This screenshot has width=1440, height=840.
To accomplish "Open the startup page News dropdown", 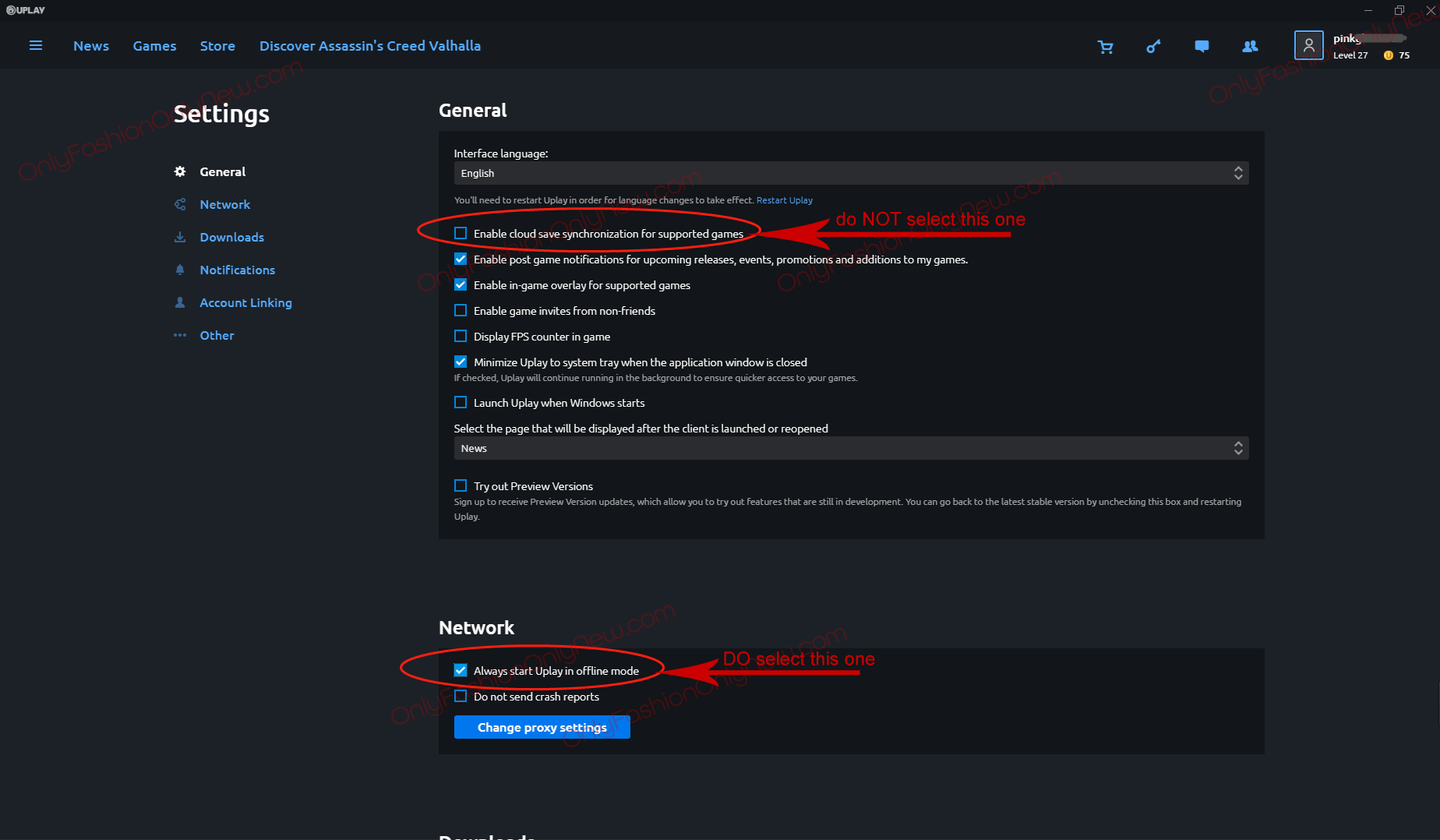I will click(851, 448).
